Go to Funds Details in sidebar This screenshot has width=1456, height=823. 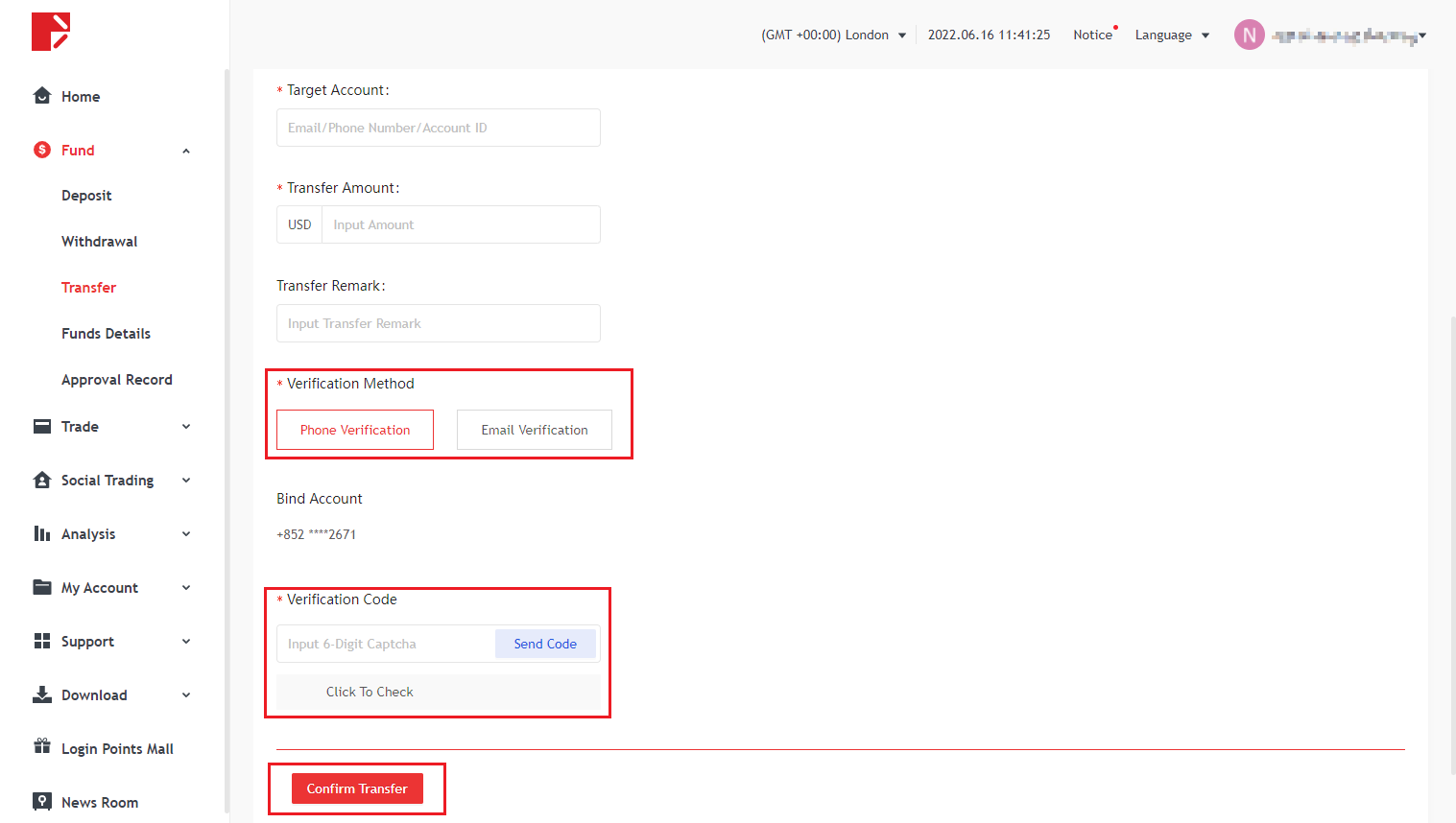(x=107, y=334)
